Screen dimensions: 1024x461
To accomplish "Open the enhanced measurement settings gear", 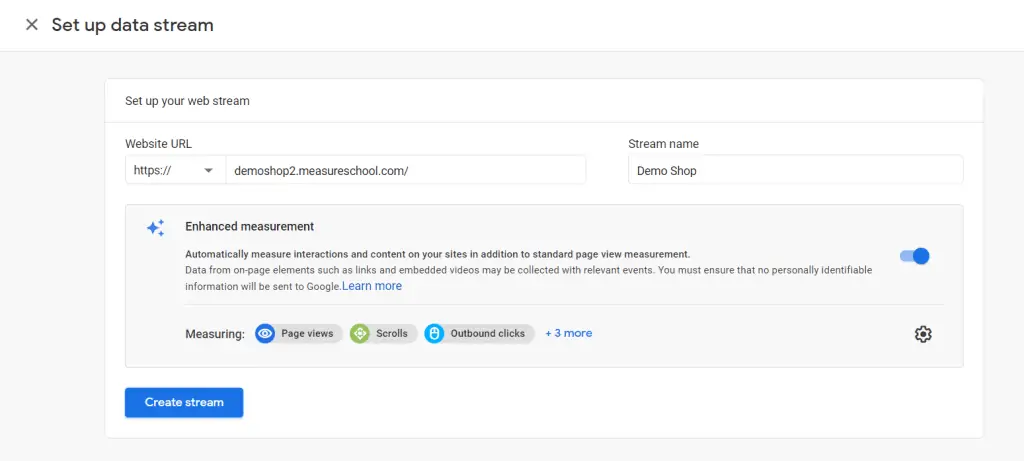I will tap(923, 334).
